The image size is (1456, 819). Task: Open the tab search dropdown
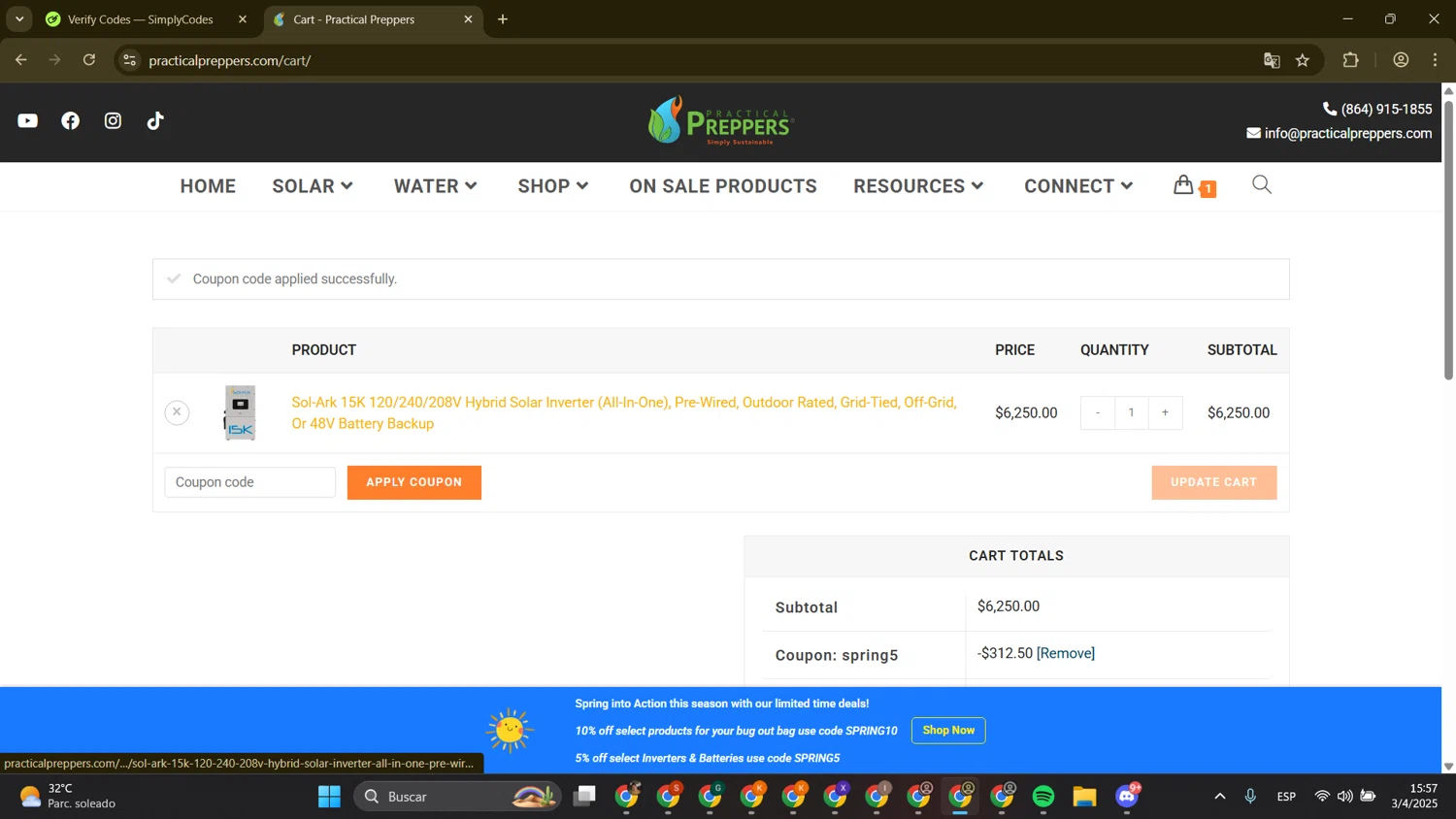[19, 19]
